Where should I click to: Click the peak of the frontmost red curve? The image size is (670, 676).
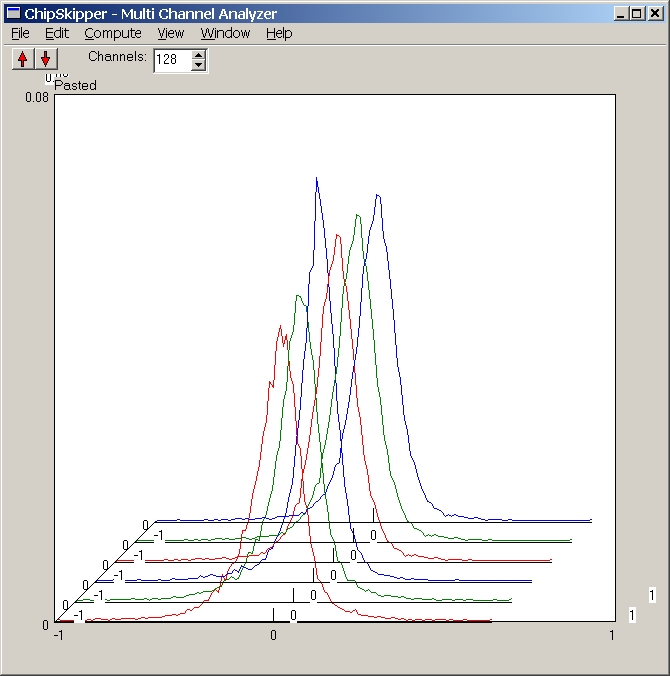pyautogui.click(x=279, y=328)
